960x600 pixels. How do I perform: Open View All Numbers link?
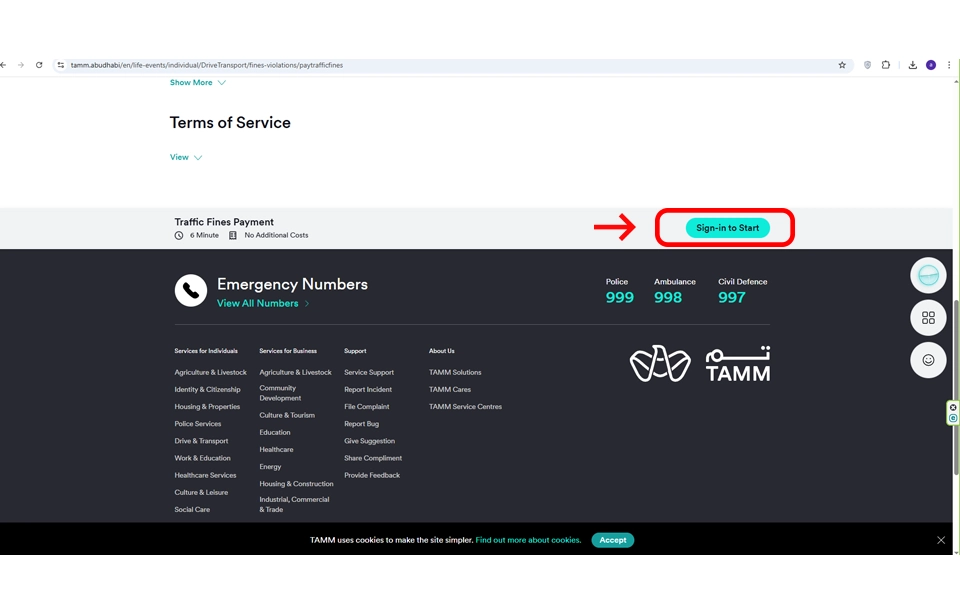tap(257, 304)
